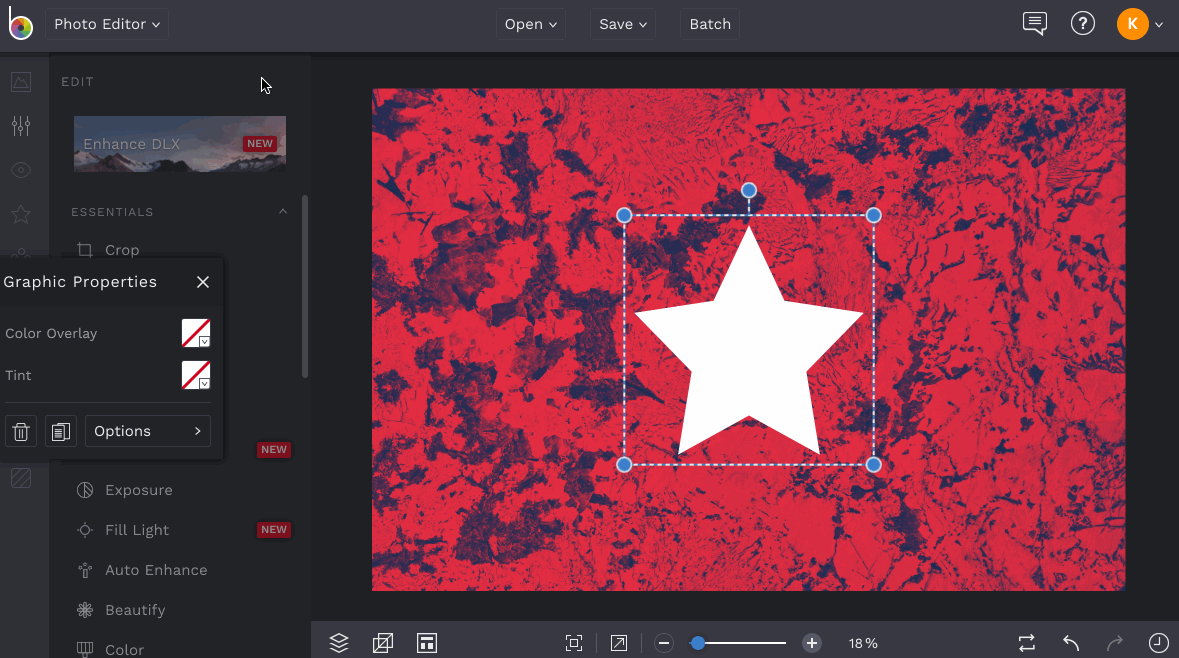Image resolution: width=1179 pixels, height=658 pixels.
Task: Open the feedback chat icon
Action: pos(1035,24)
